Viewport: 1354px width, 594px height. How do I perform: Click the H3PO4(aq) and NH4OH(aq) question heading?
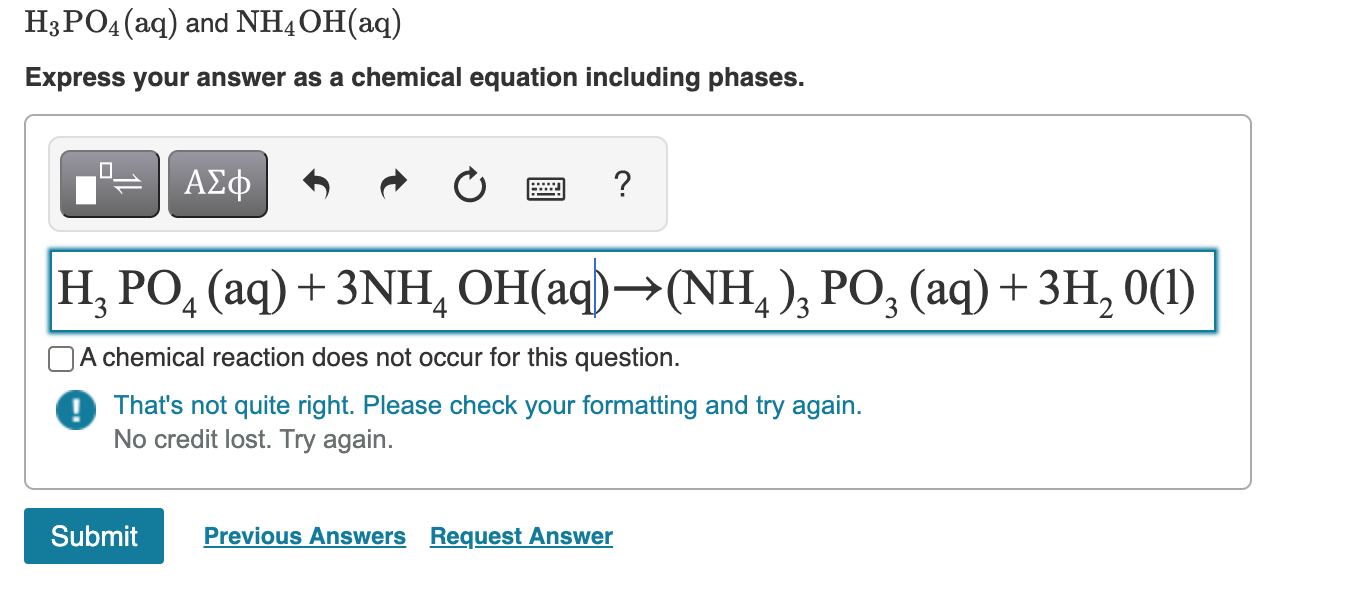[214, 24]
